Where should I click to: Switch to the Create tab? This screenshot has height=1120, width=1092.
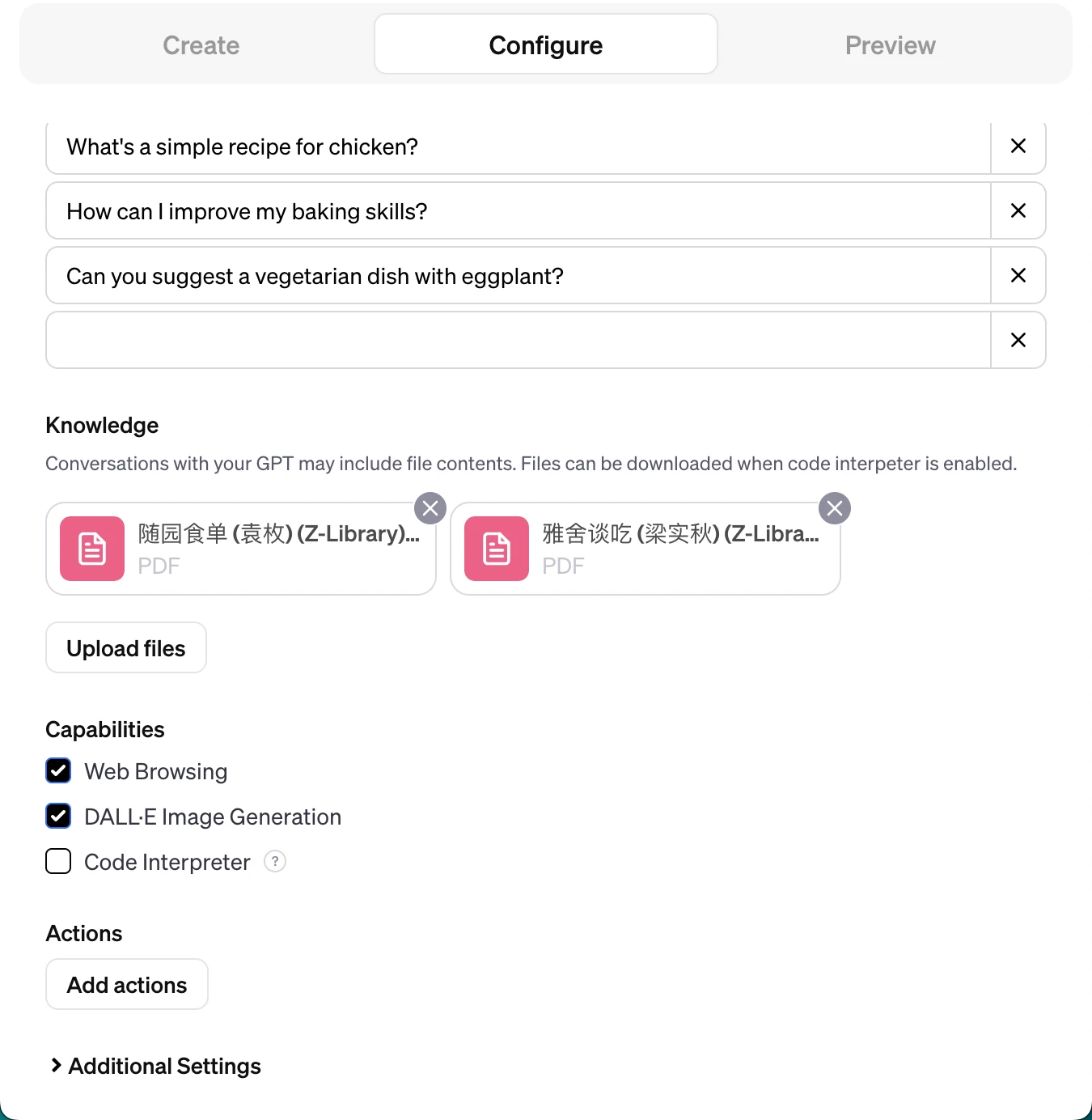tap(201, 45)
